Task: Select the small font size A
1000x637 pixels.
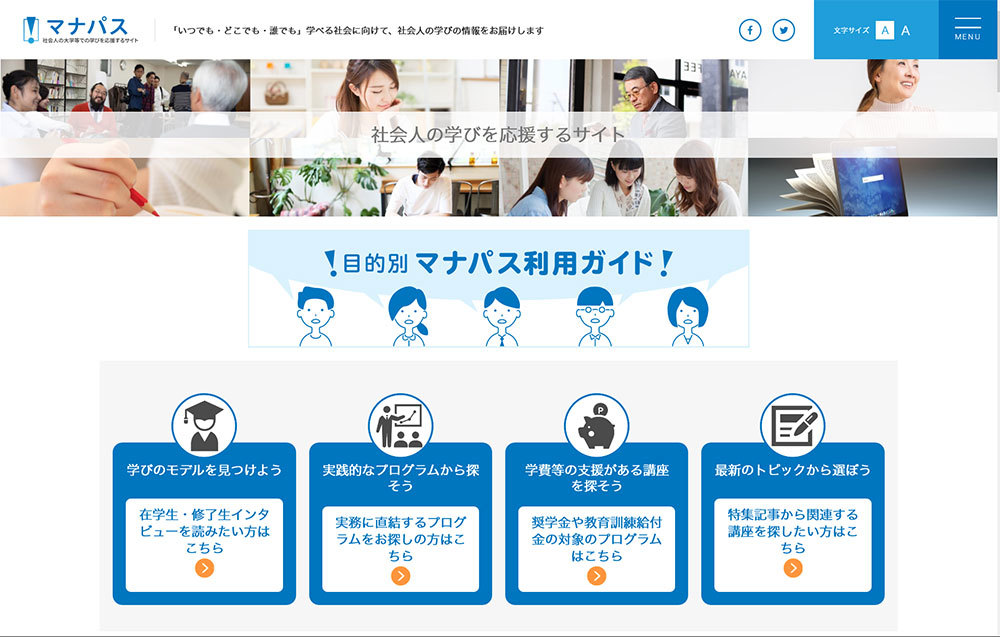Action: coord(884,30)
